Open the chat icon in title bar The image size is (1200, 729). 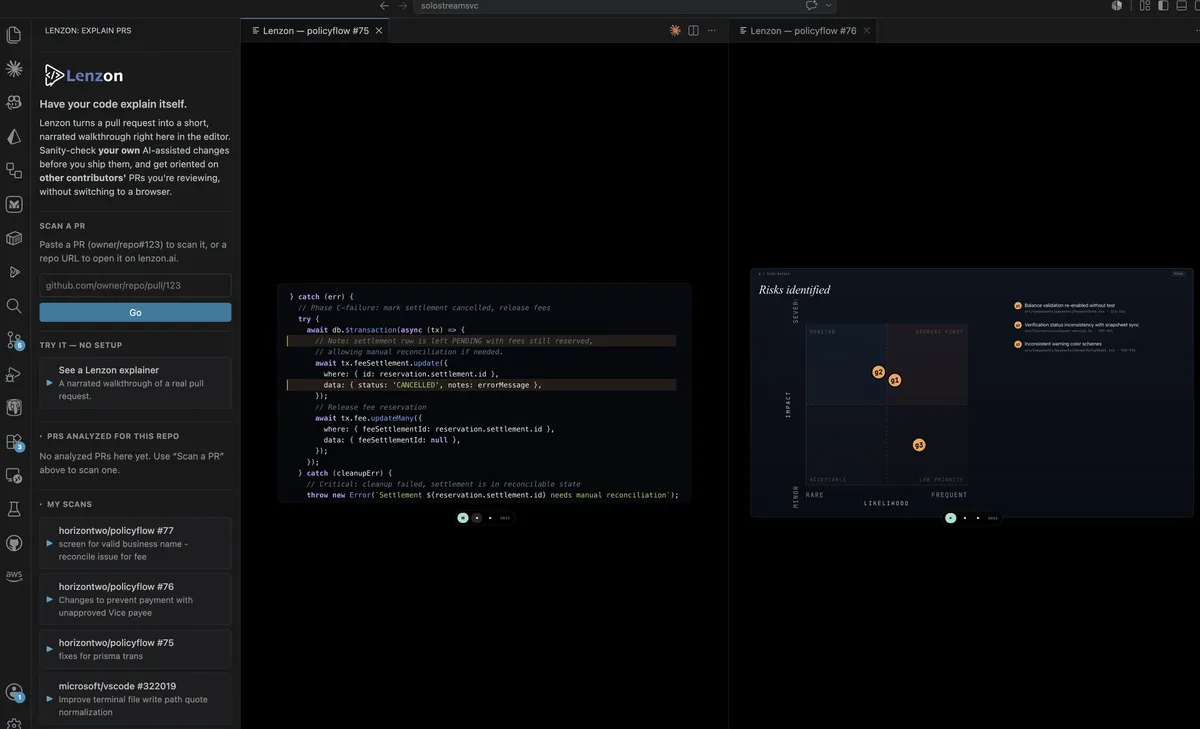pos(812,6)
